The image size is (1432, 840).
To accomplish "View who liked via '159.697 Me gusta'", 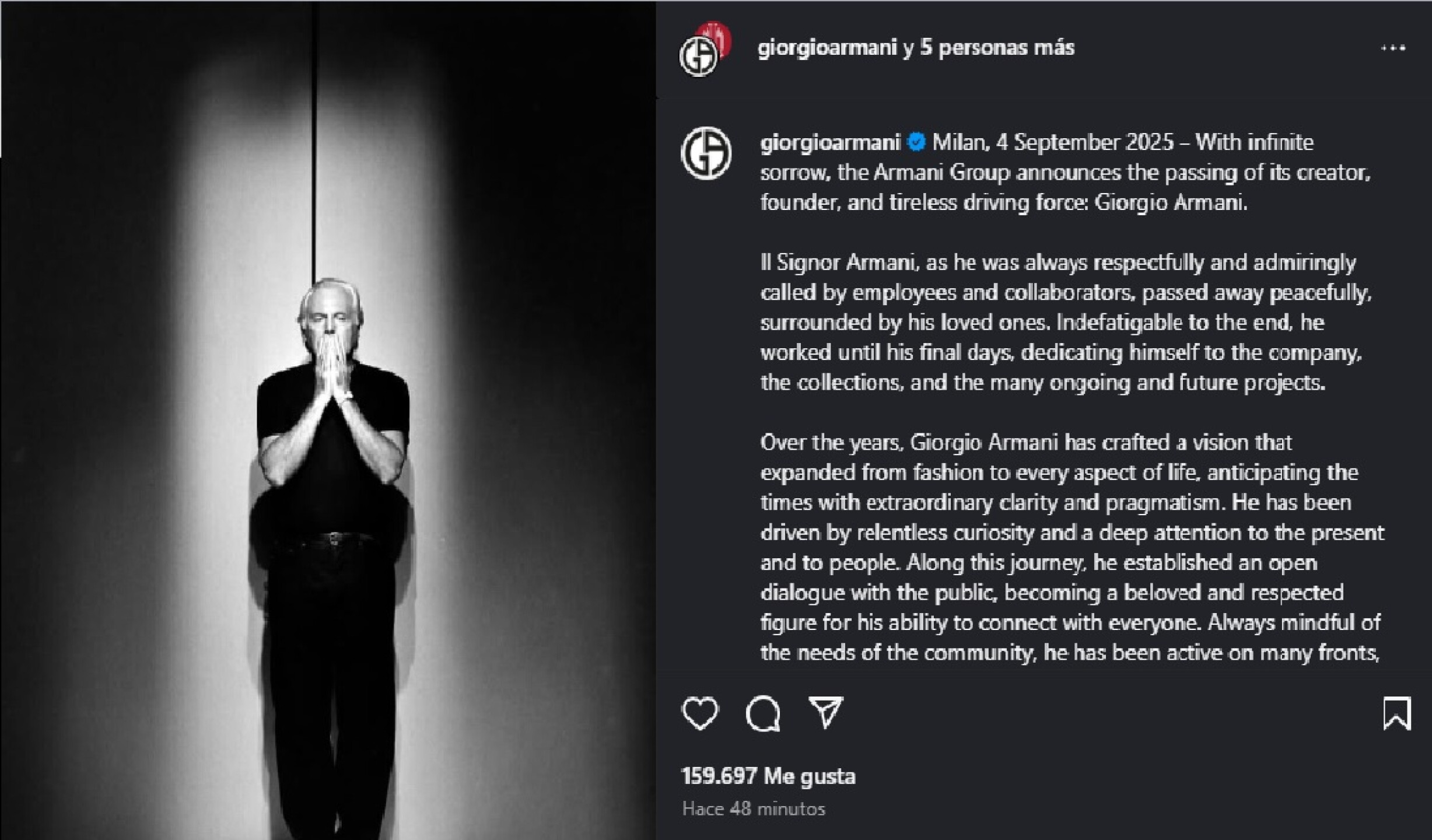I will (768, 776).
